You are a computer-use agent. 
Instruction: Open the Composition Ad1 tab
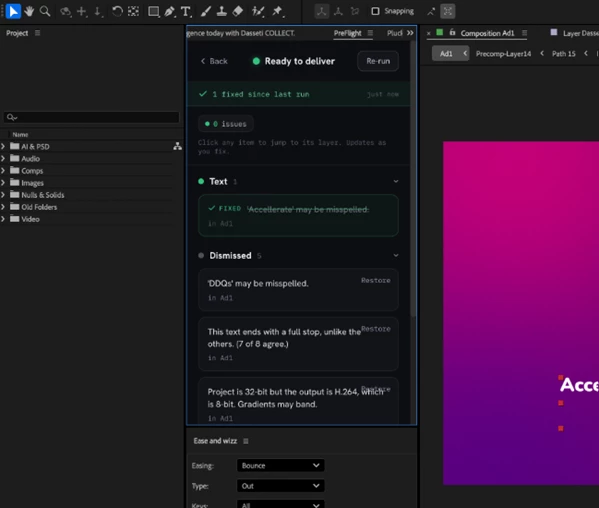point(487,33)
